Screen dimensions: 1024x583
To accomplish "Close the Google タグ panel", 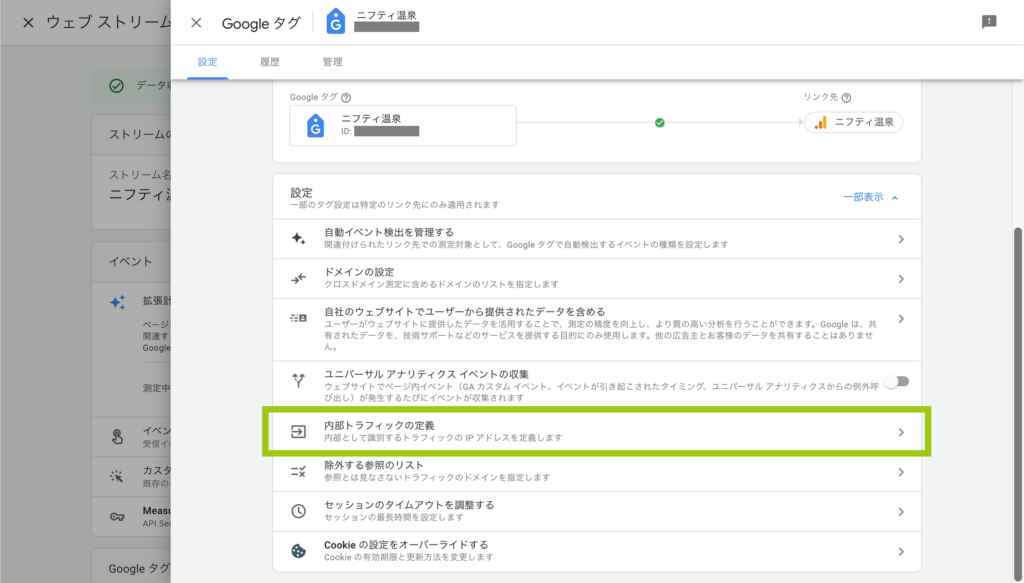I will tap(196, 23).
